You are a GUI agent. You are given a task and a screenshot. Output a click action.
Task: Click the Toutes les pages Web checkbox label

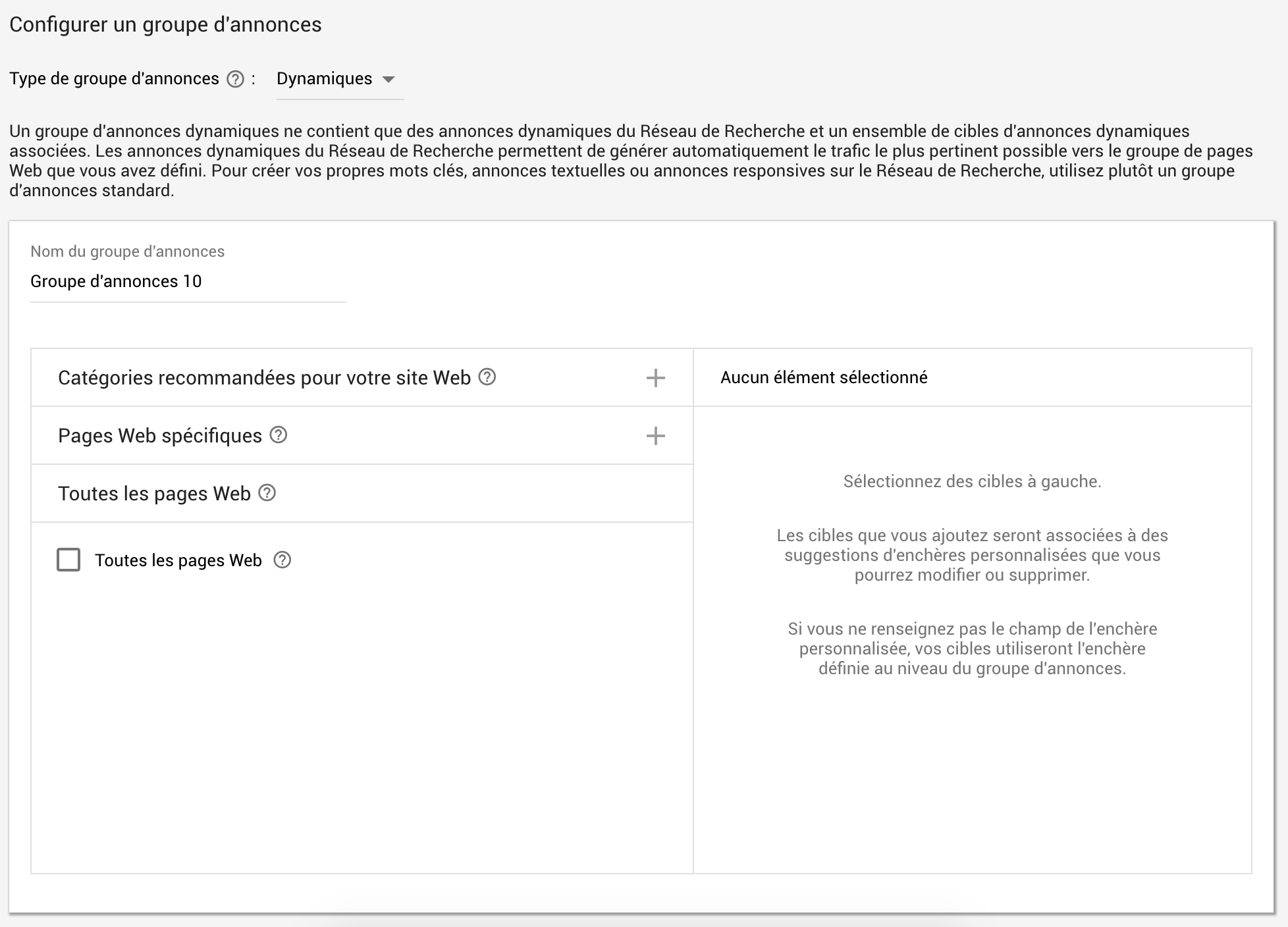178,560
